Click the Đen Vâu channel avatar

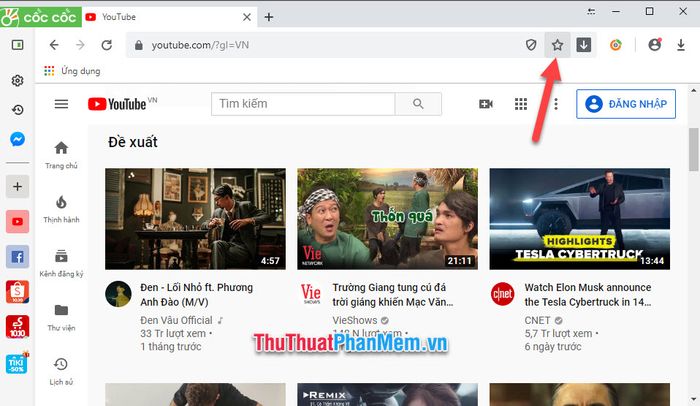[118, 294]
